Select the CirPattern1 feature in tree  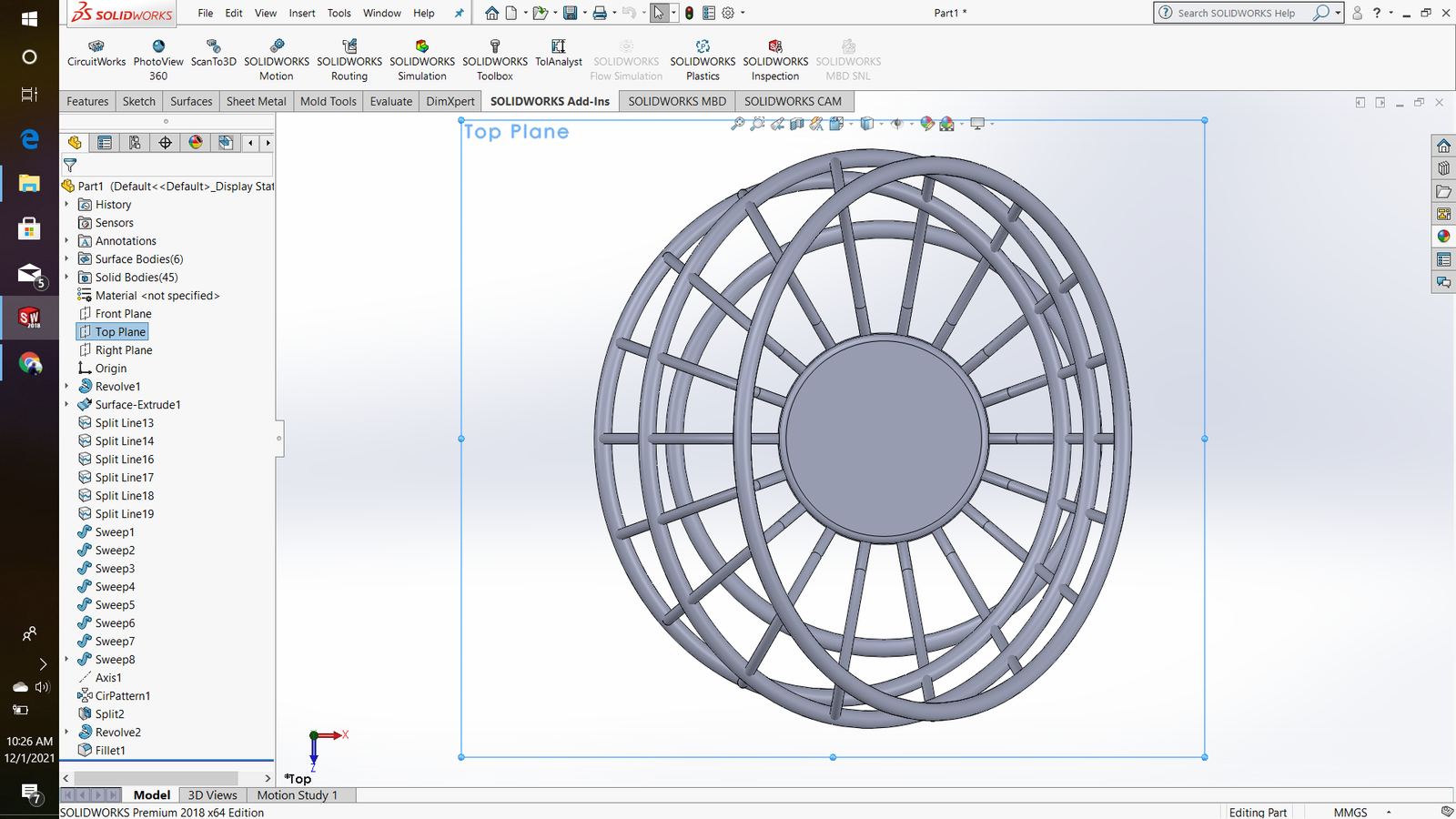[123, 695]
